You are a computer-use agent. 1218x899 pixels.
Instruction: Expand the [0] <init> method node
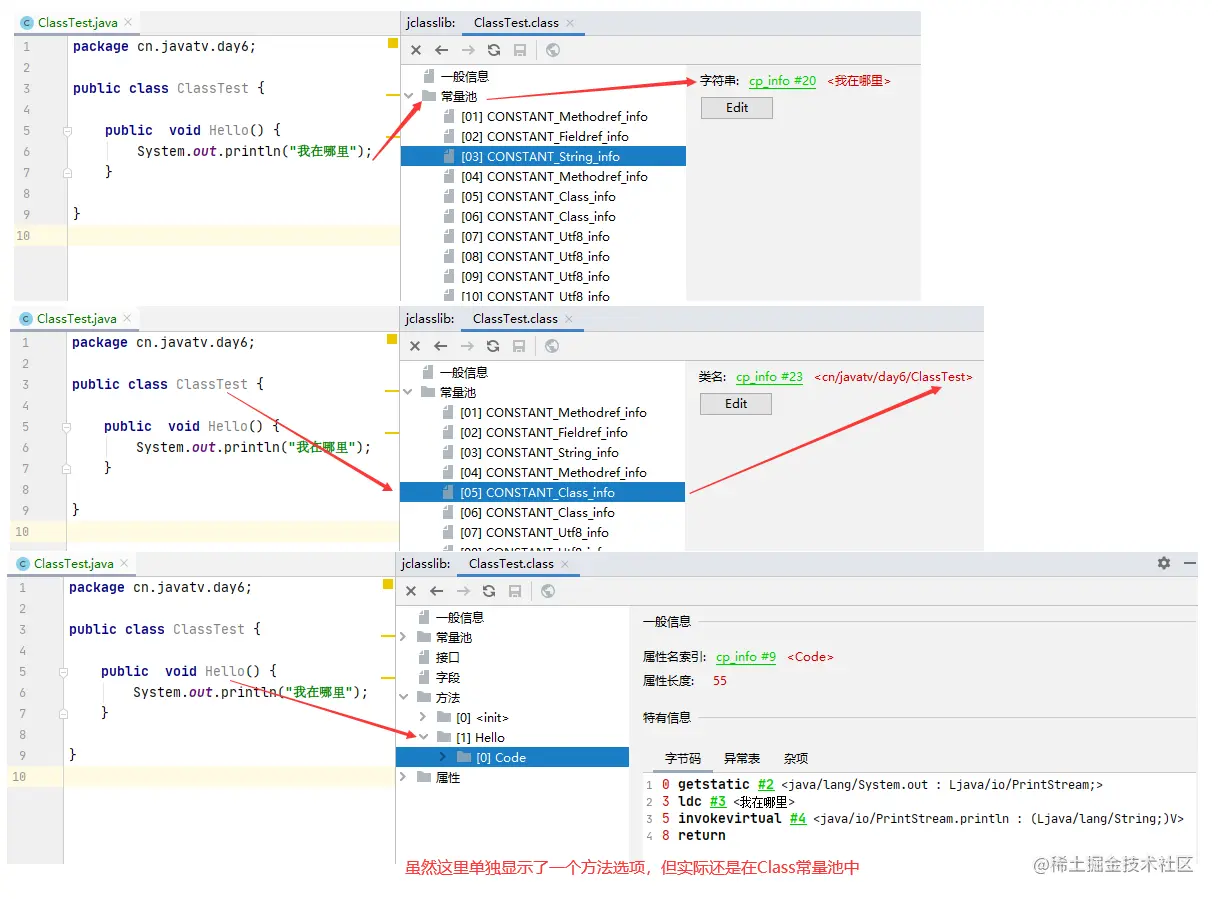(x=423, y=717)
